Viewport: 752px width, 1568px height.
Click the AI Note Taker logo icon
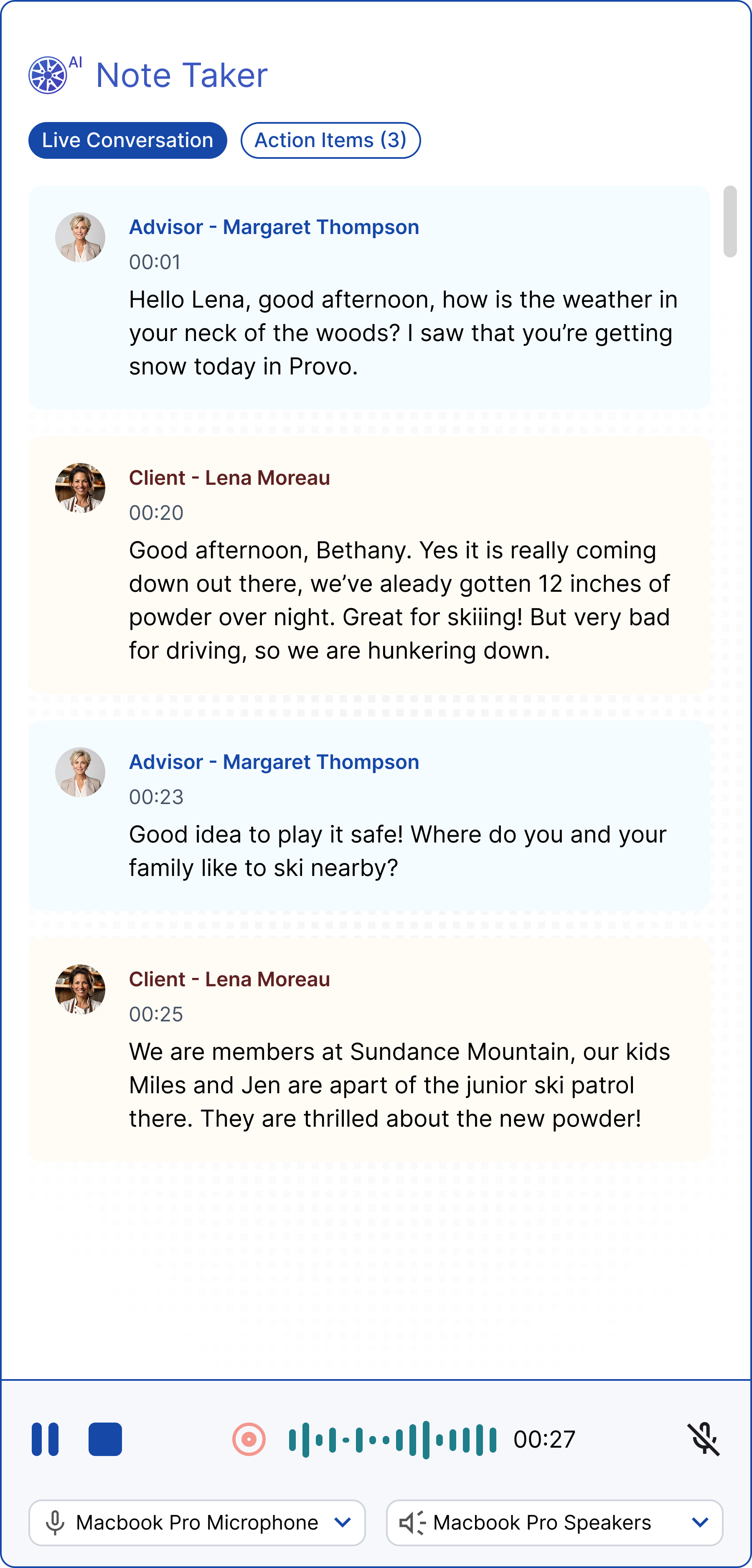point(48,76)
